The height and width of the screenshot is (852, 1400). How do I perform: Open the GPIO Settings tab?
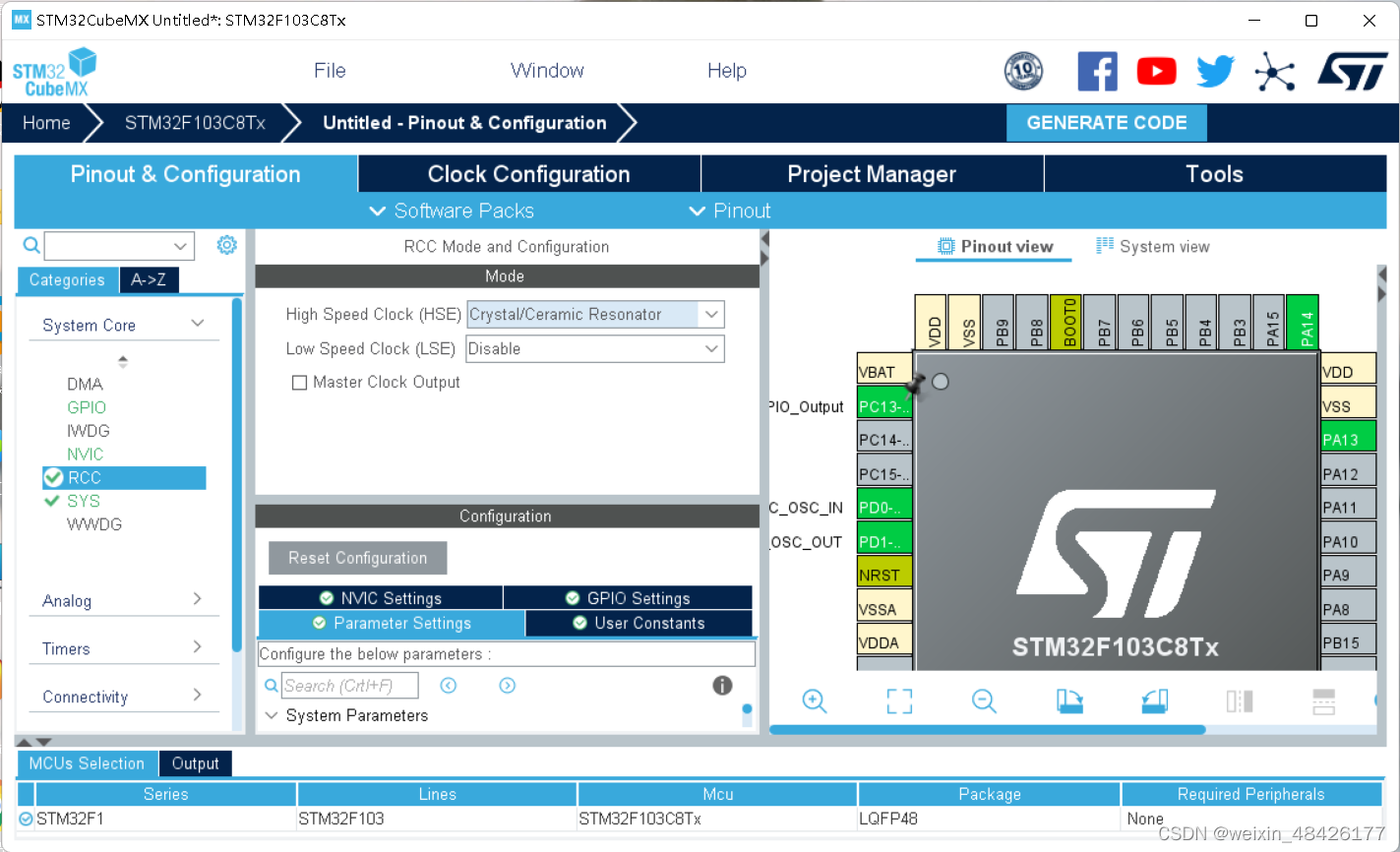629,598
